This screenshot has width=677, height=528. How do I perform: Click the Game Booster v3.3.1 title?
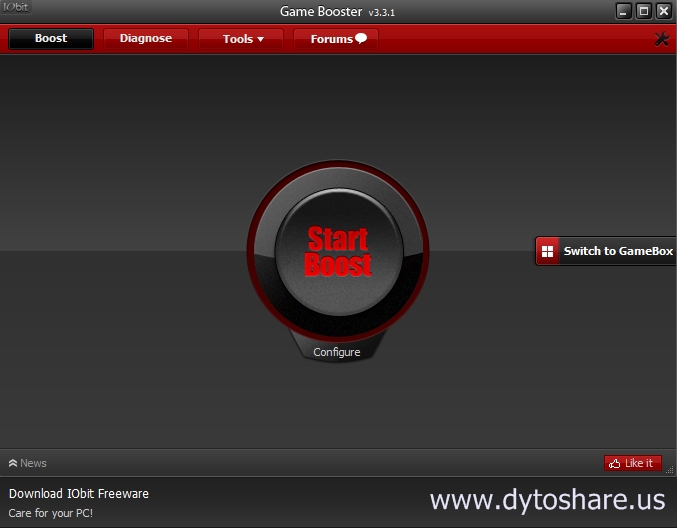(x=337, y=12)
